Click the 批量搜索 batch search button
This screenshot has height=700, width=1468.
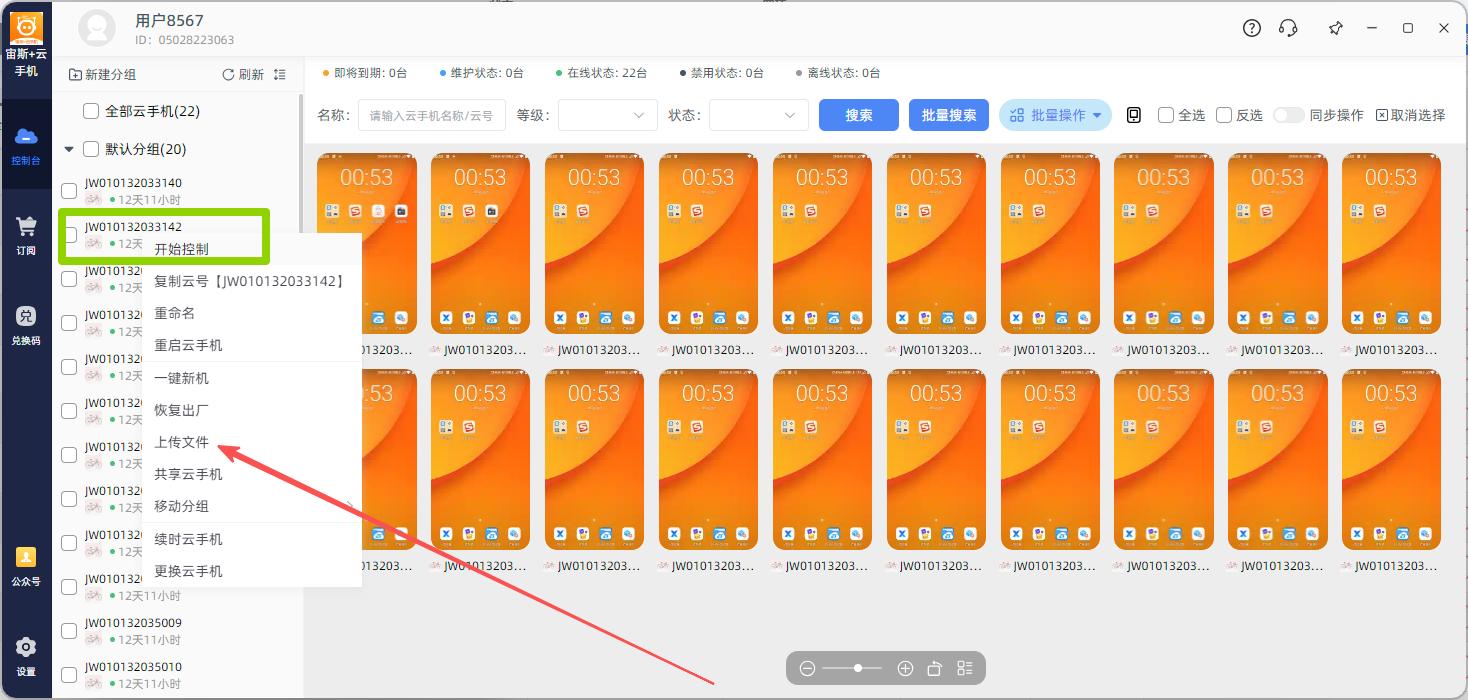coord(949,115)
